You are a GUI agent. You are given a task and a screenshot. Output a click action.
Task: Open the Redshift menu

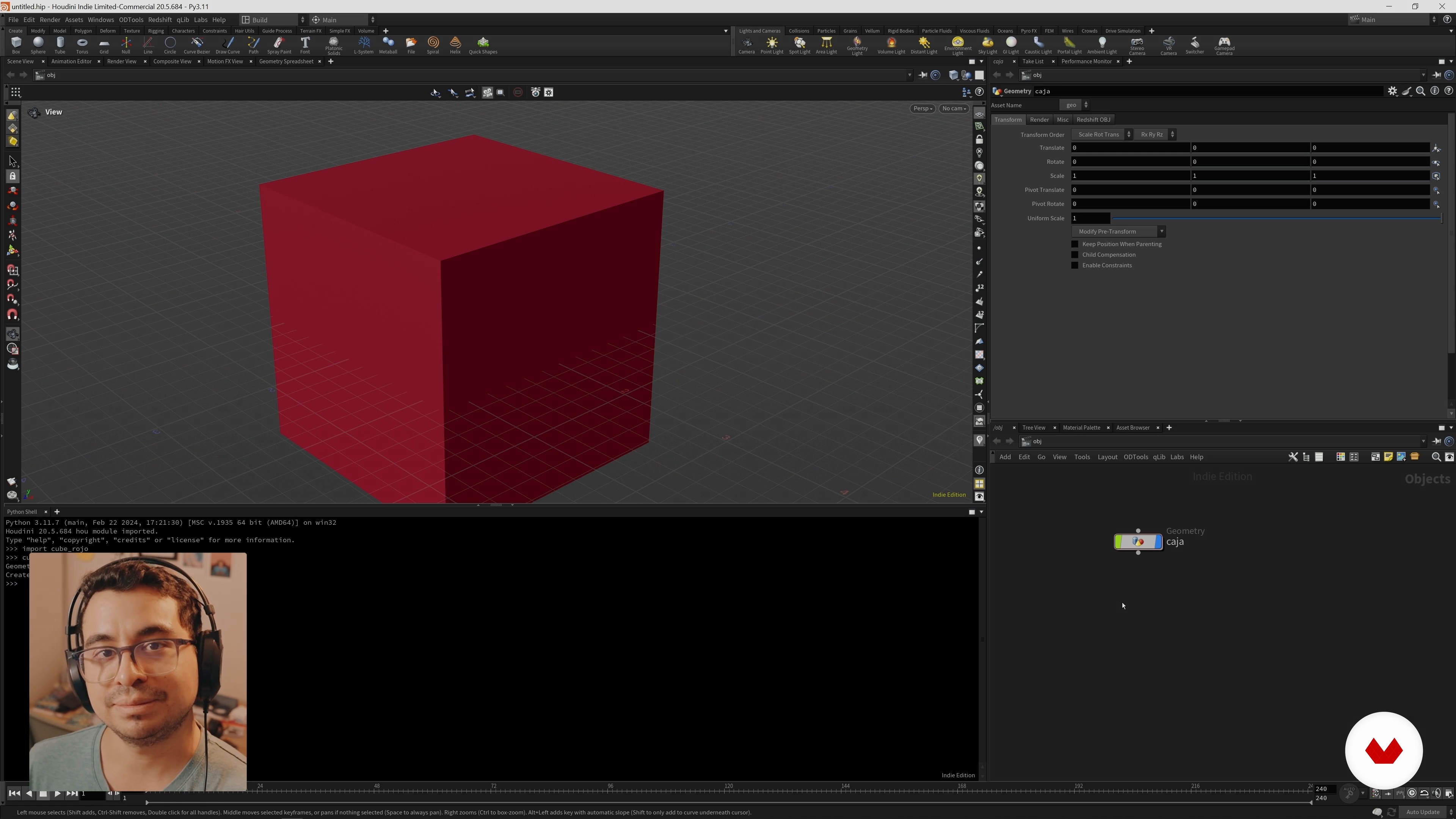tap(159, 20)
